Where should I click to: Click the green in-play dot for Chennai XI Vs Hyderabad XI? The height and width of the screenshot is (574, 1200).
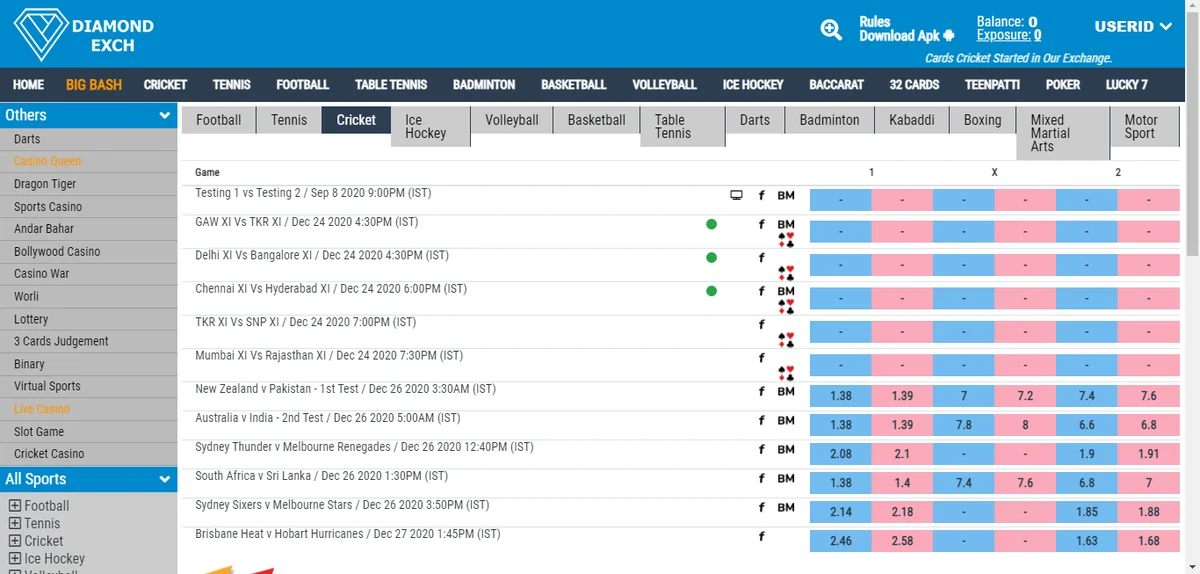pyautogui.click(x=711, y=292)
